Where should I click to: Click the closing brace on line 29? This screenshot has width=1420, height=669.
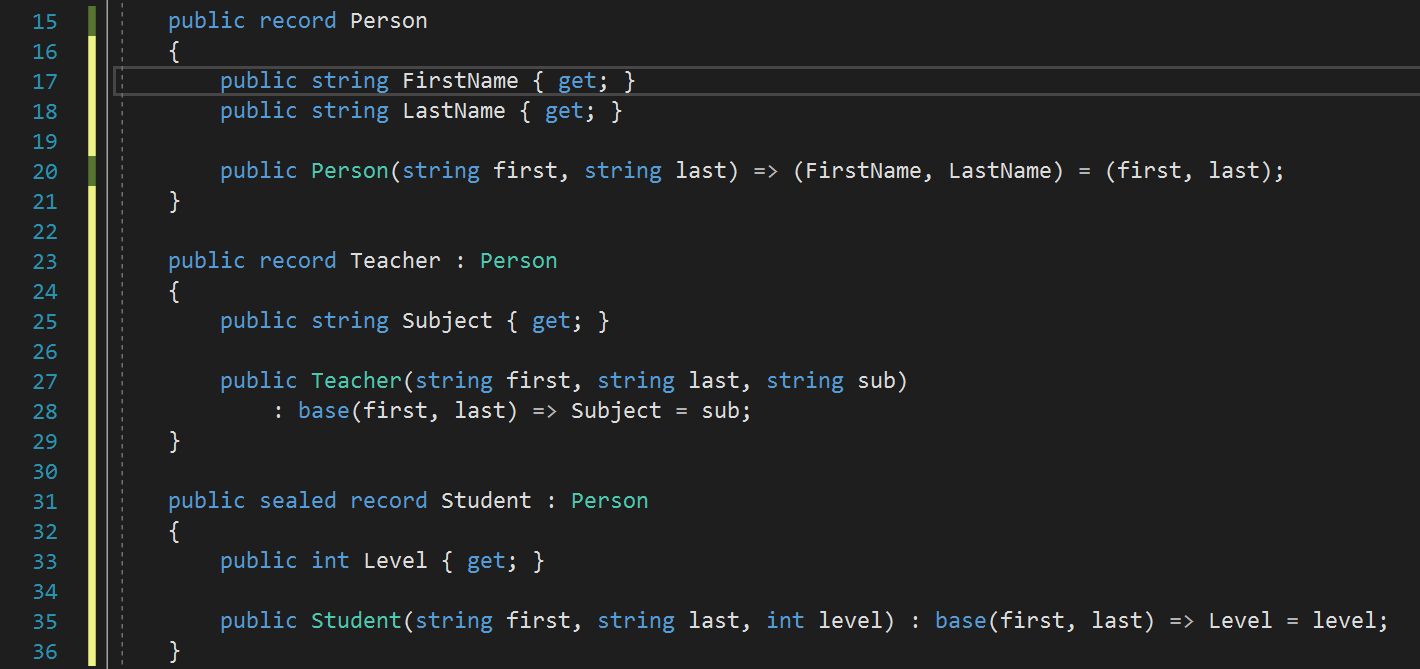pyautogui.click(x=175, y=441)
